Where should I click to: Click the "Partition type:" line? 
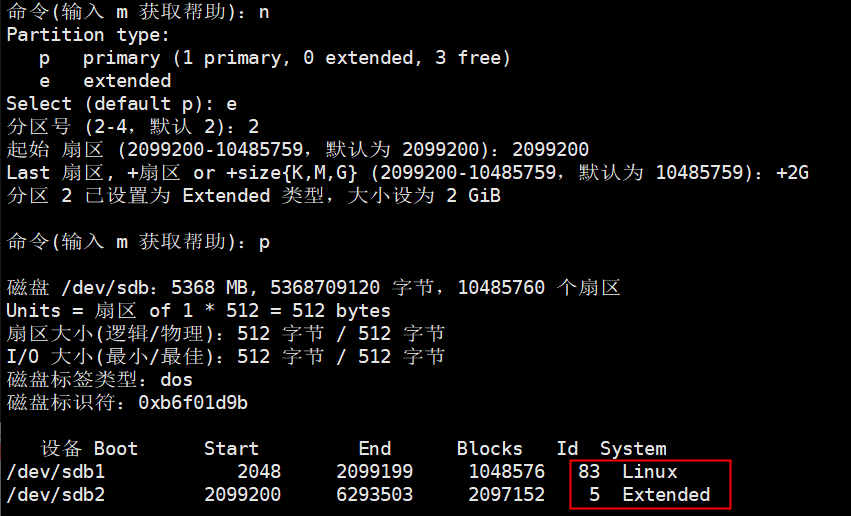(x=88, y=35)
